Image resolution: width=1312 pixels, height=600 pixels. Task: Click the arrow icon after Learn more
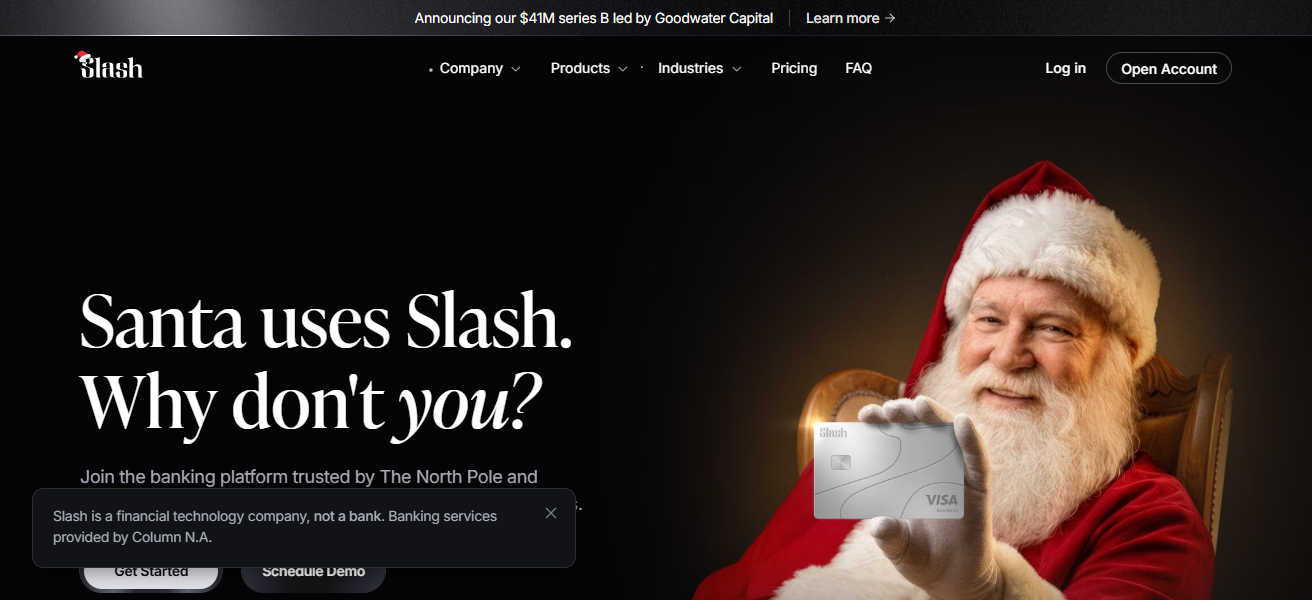click(890, 18)
